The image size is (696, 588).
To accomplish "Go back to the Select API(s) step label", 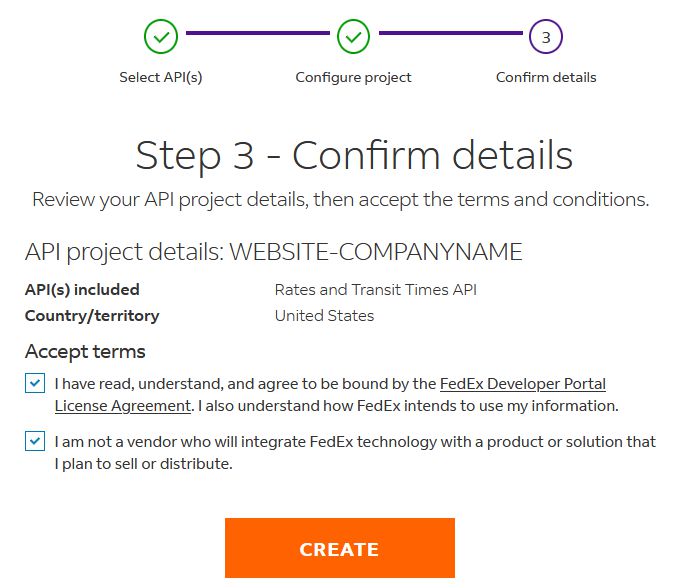I will coord(161,77).
